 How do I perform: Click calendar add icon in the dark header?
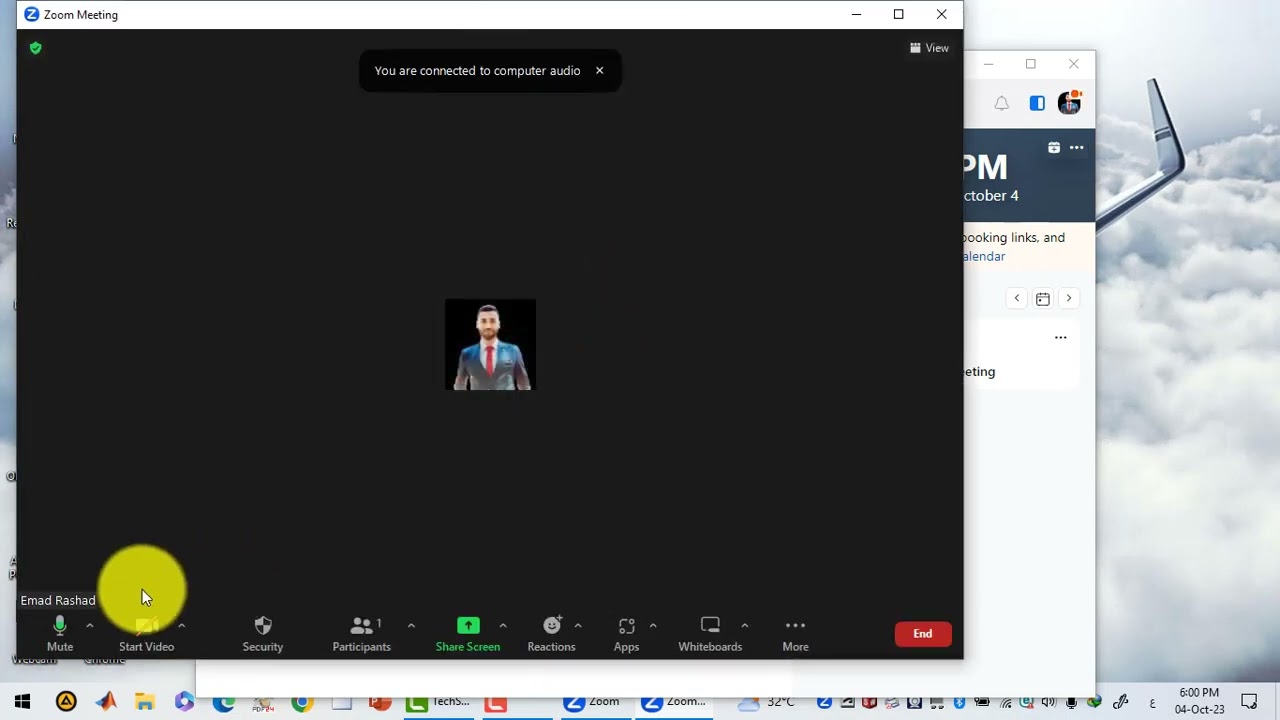pos(1054,147)
